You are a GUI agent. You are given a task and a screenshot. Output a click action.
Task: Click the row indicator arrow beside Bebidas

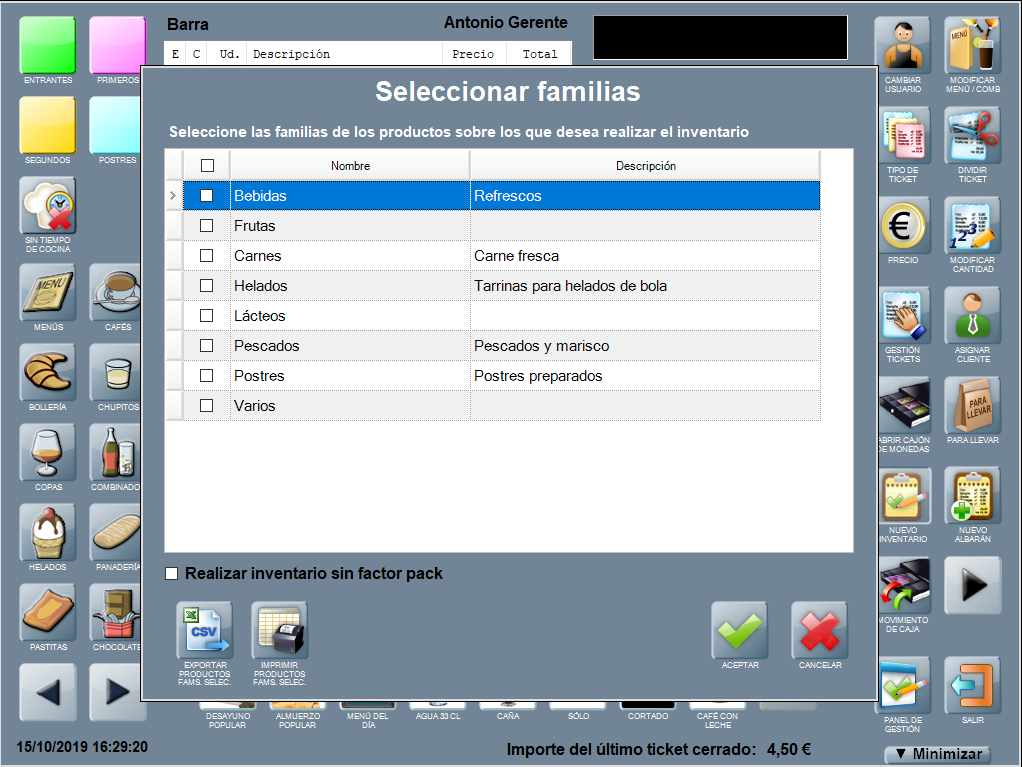coord(174,196)
